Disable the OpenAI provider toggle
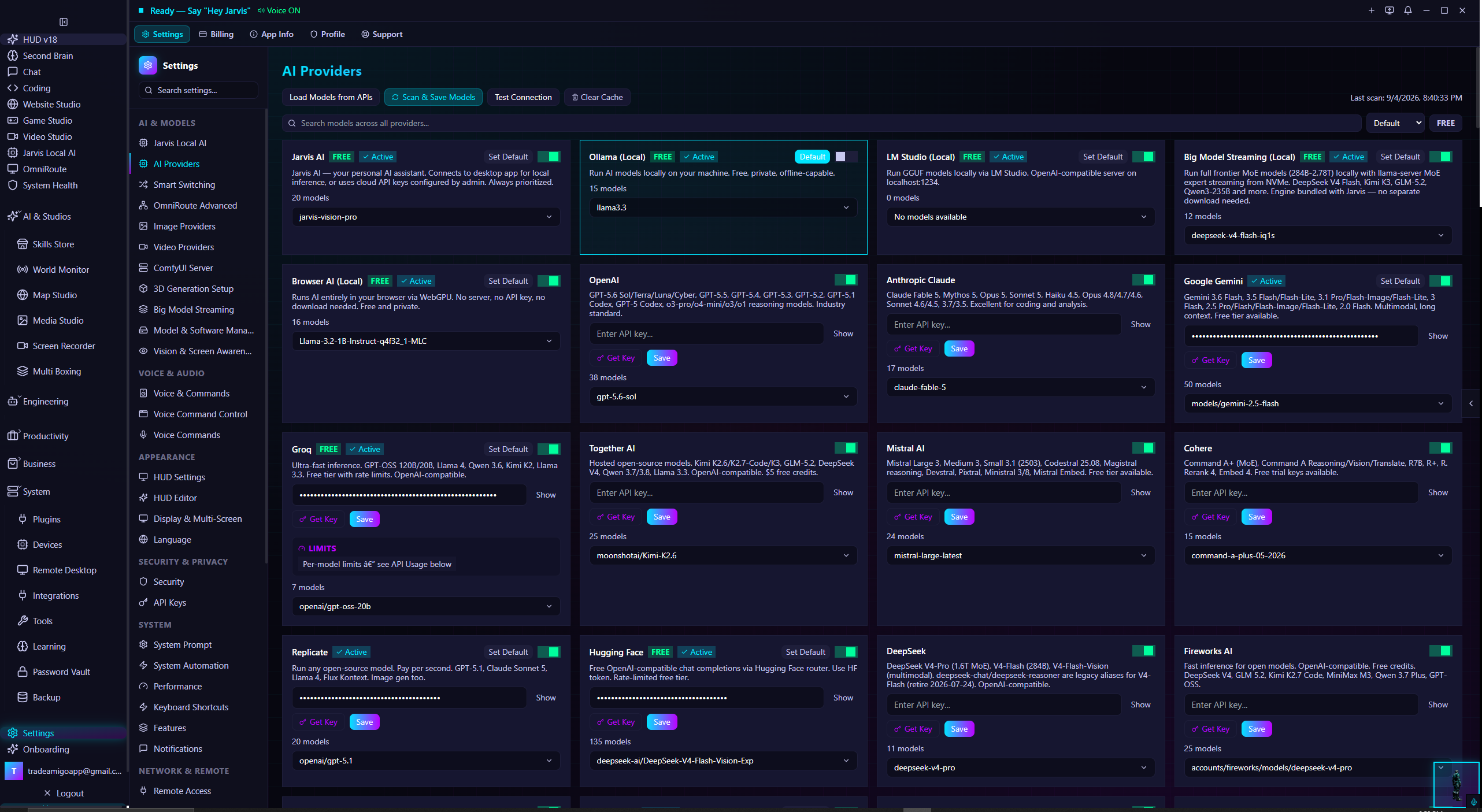 846,280
